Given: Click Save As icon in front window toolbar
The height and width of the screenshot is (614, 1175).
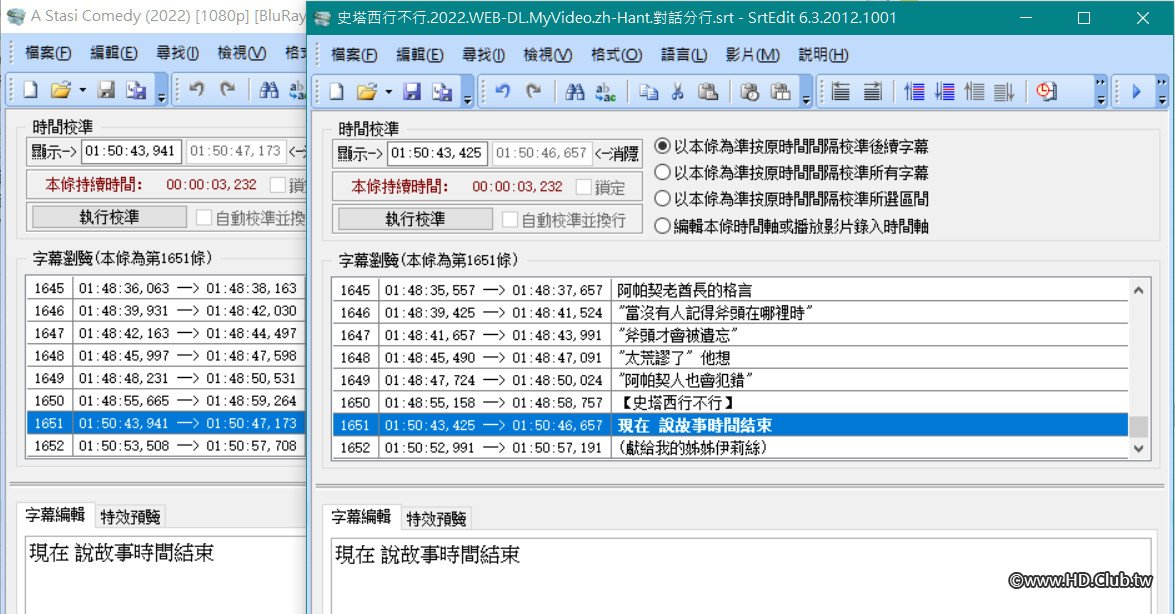Looking at the screenshot, I should pos(442,91).
